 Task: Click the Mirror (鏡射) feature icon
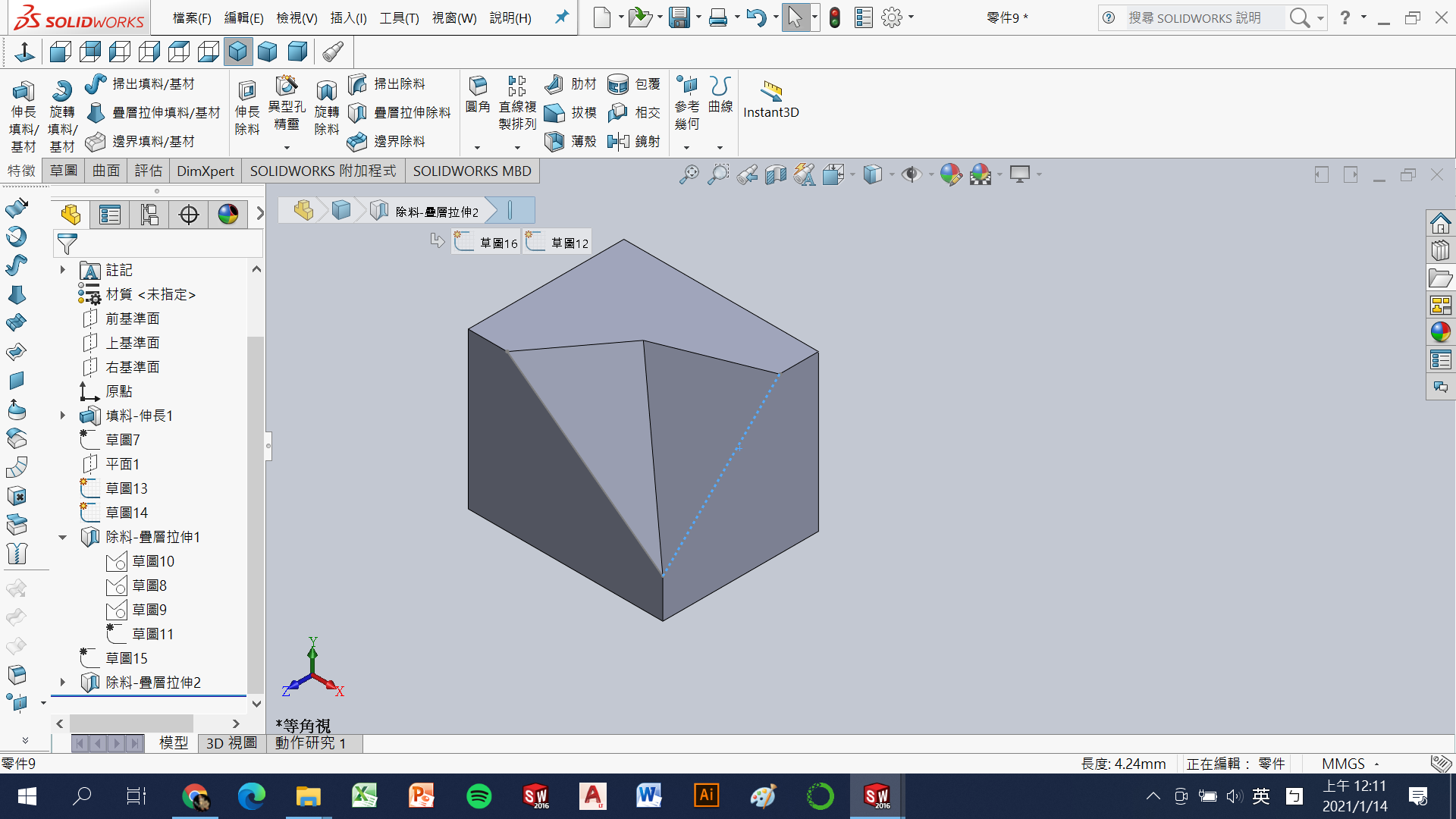click(x=618, y=141)
